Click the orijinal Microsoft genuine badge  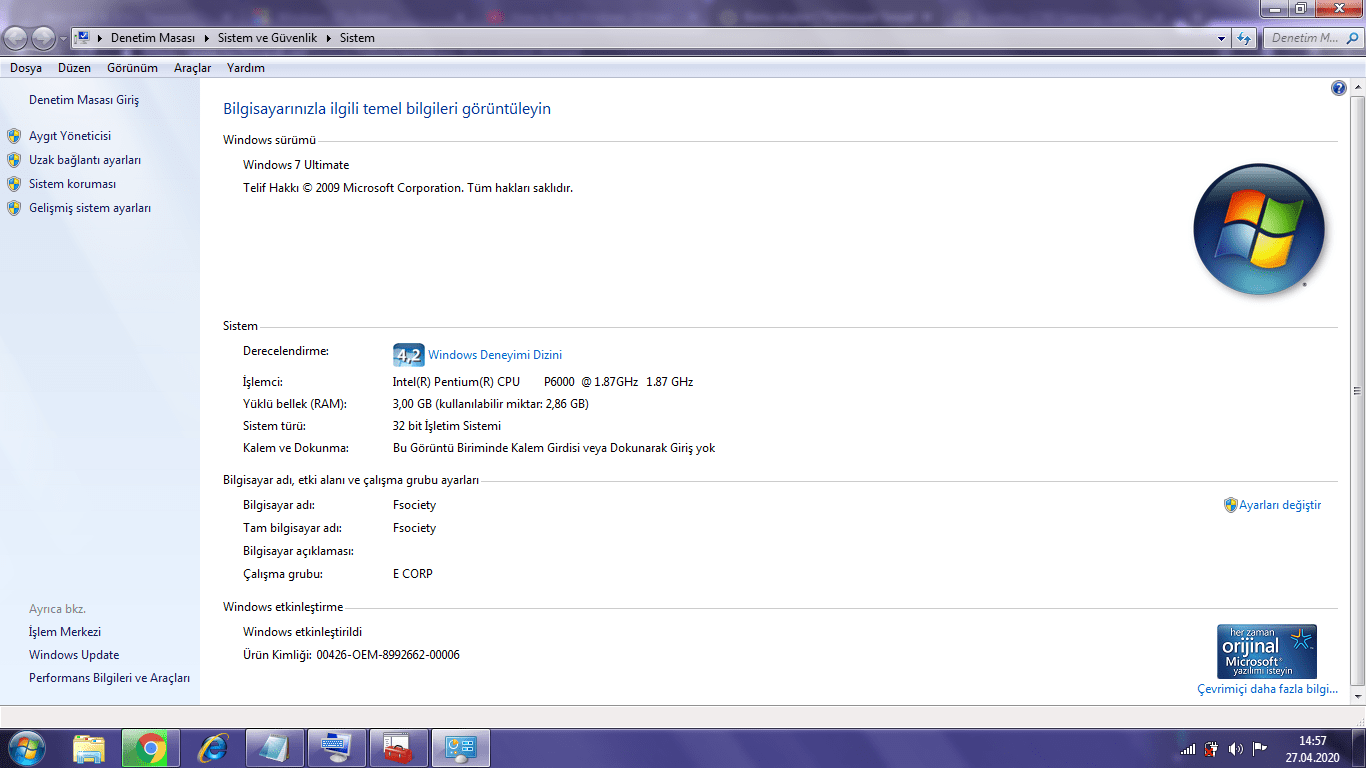click(1267, 652)
